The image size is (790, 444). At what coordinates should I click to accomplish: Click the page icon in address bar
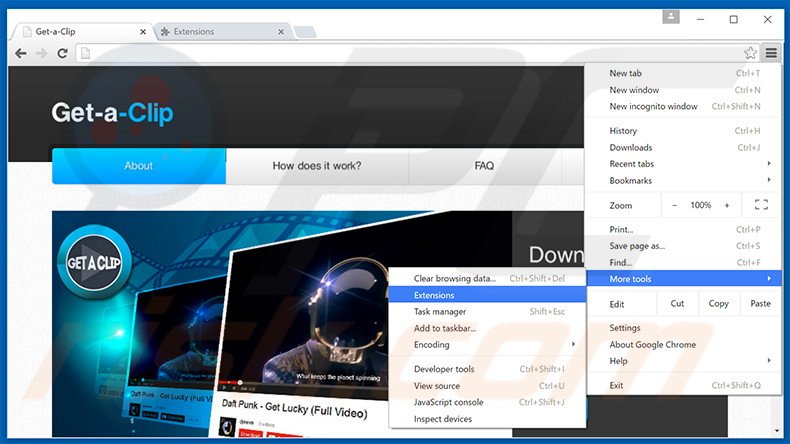coord(86,53)
